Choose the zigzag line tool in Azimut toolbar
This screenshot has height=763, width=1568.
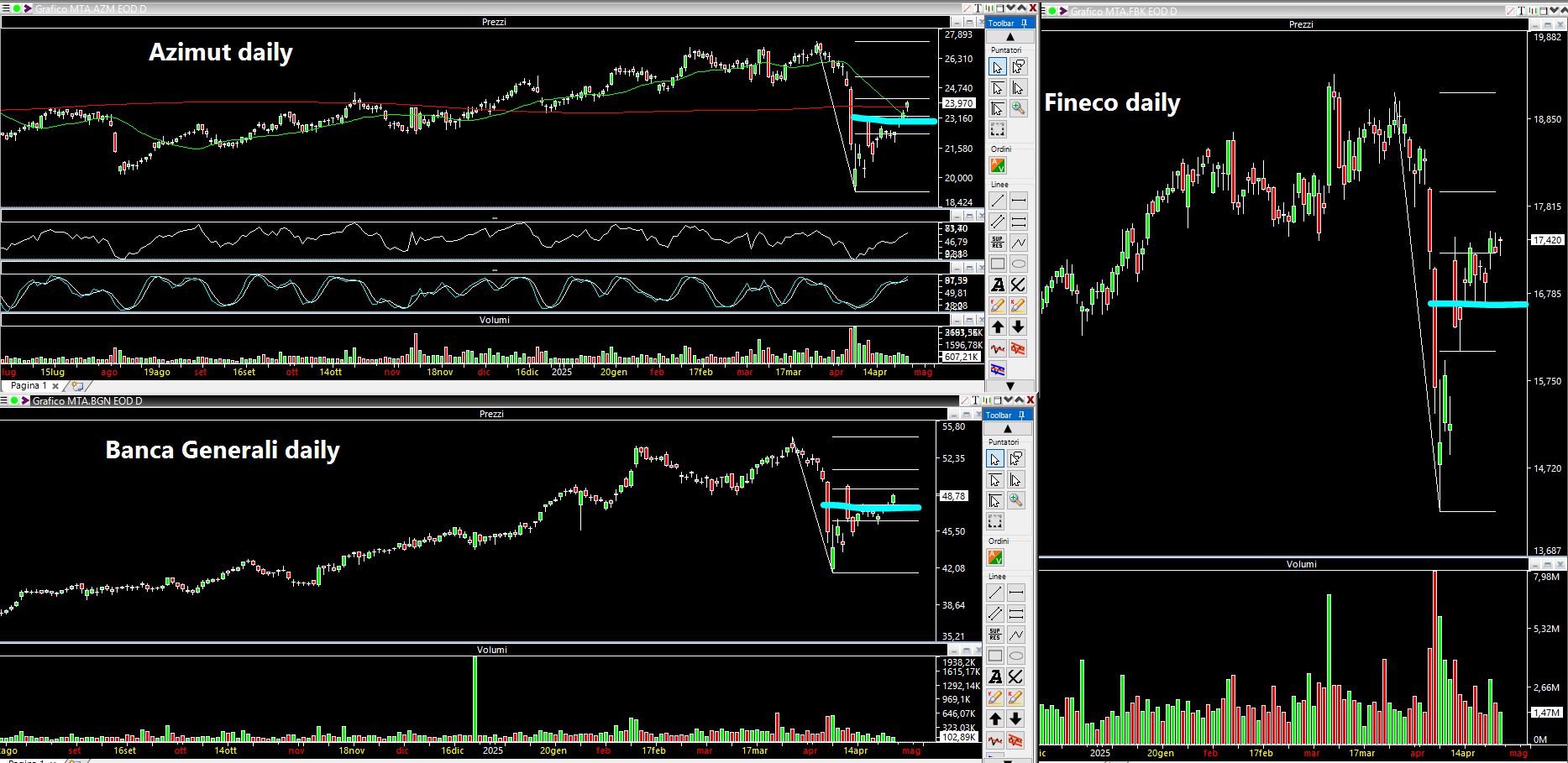pos(1018,243)
